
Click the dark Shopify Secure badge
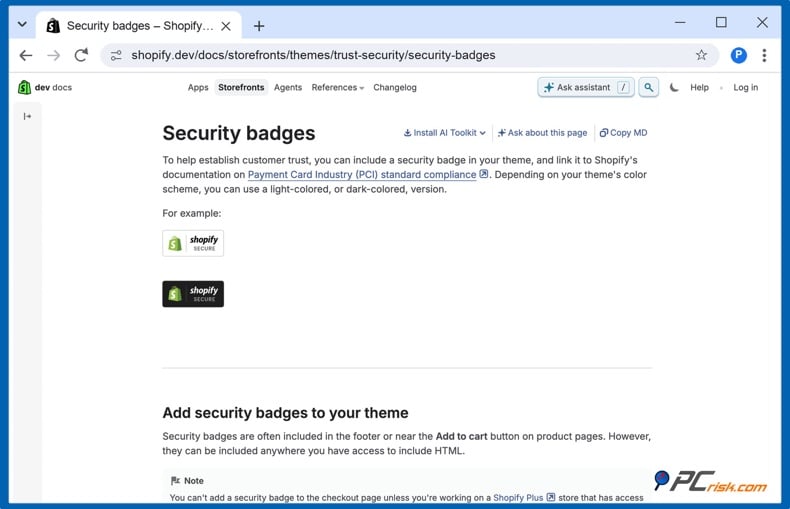coord(193,294)
